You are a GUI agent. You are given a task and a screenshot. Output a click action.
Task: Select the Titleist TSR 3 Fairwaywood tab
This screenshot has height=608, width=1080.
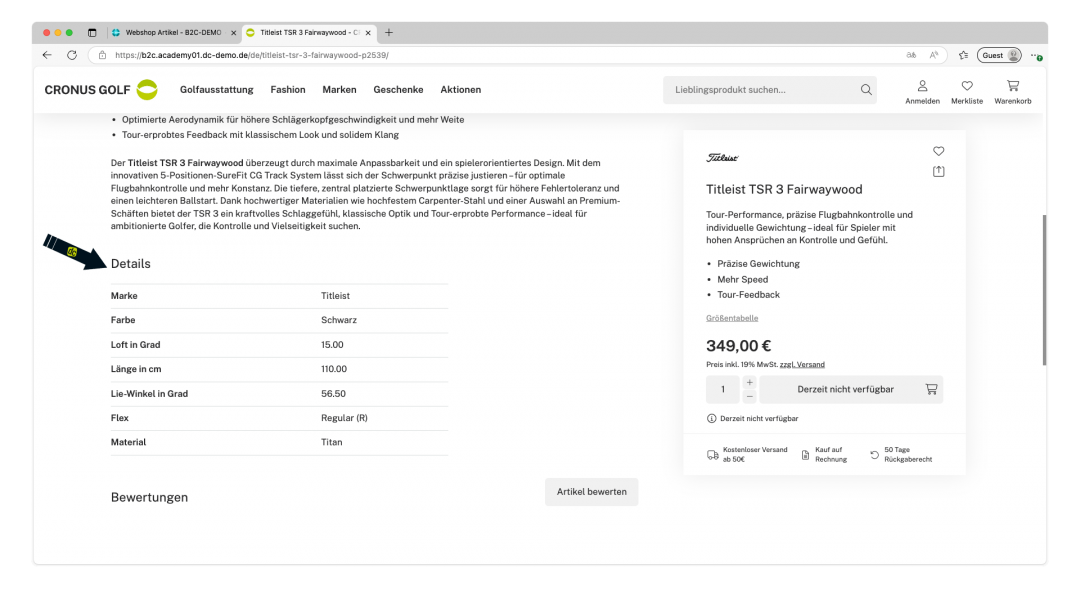click(309, 32)
